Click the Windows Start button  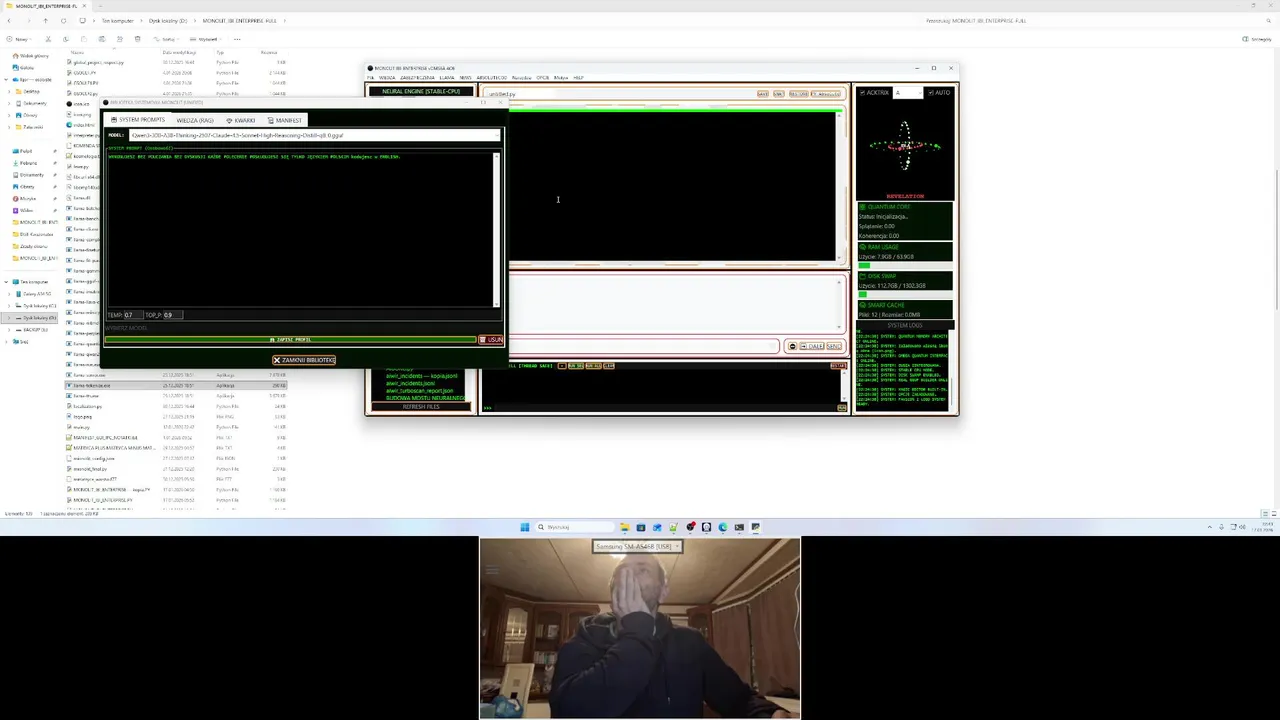coord(524,527)
